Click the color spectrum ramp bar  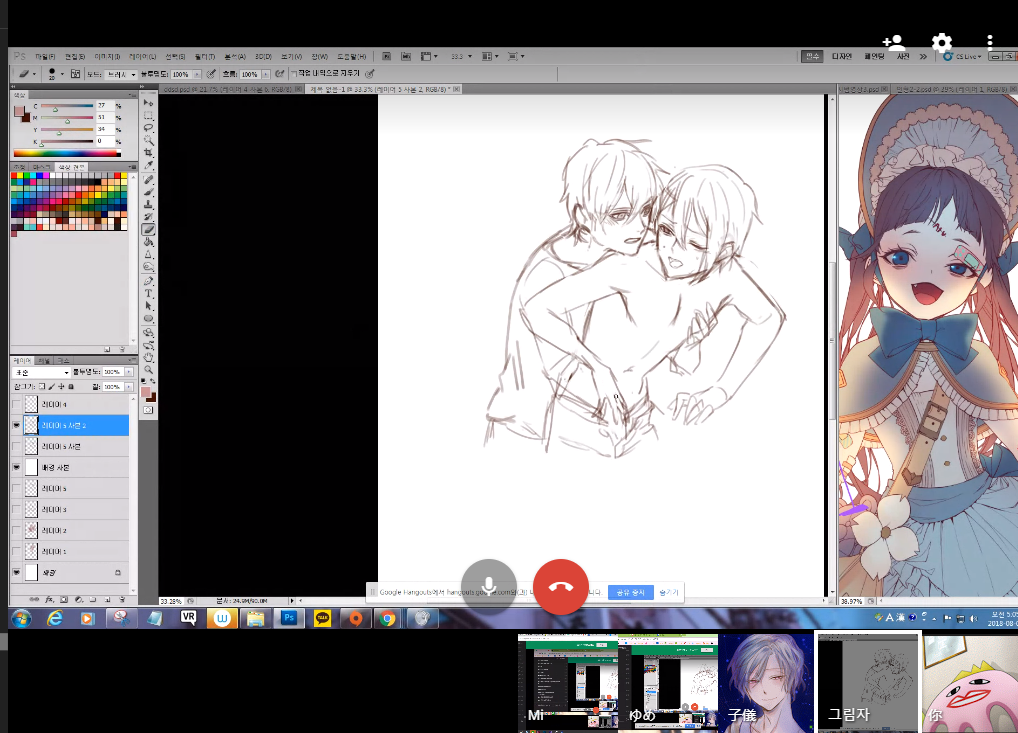67,154
